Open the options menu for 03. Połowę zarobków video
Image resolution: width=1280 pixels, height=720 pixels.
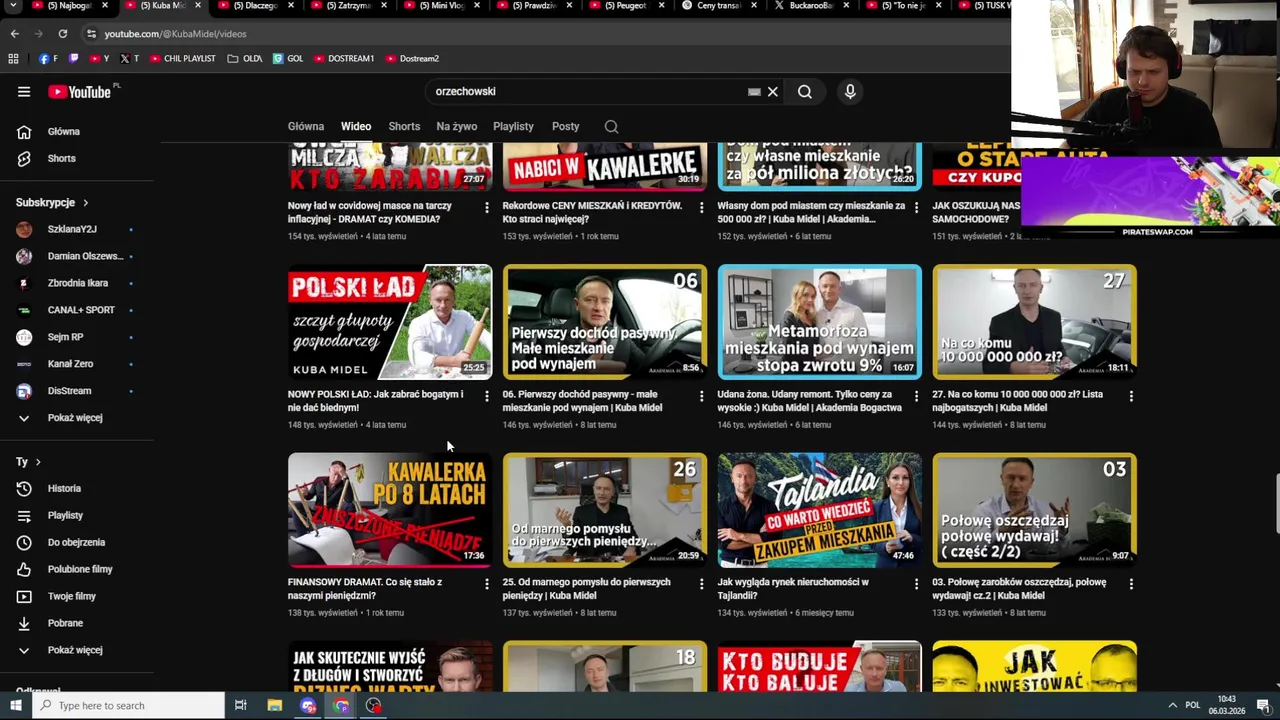[1131, 584]
